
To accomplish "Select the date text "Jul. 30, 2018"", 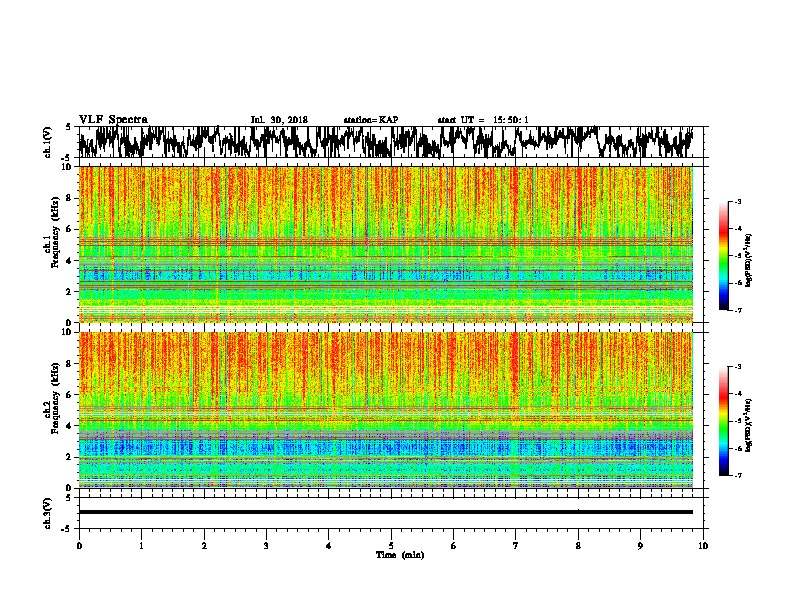I will tap(279, 120).
